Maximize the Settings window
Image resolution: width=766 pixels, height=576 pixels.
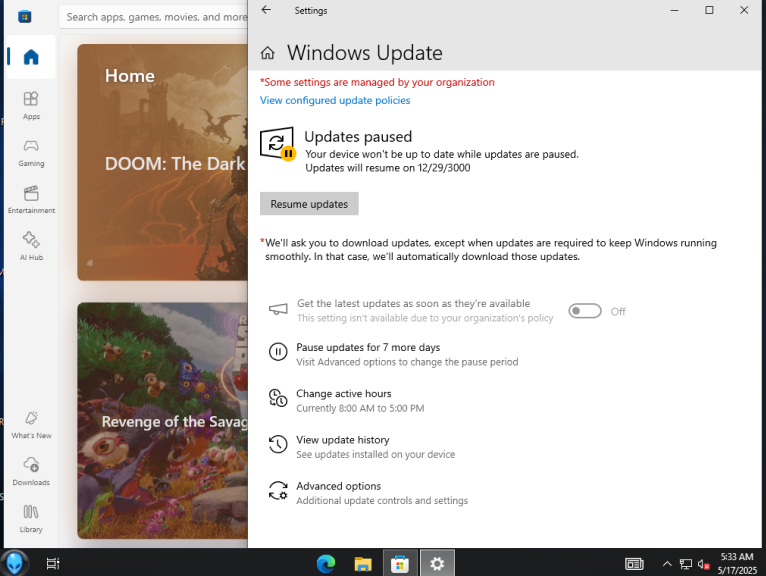tap(709, 10)
